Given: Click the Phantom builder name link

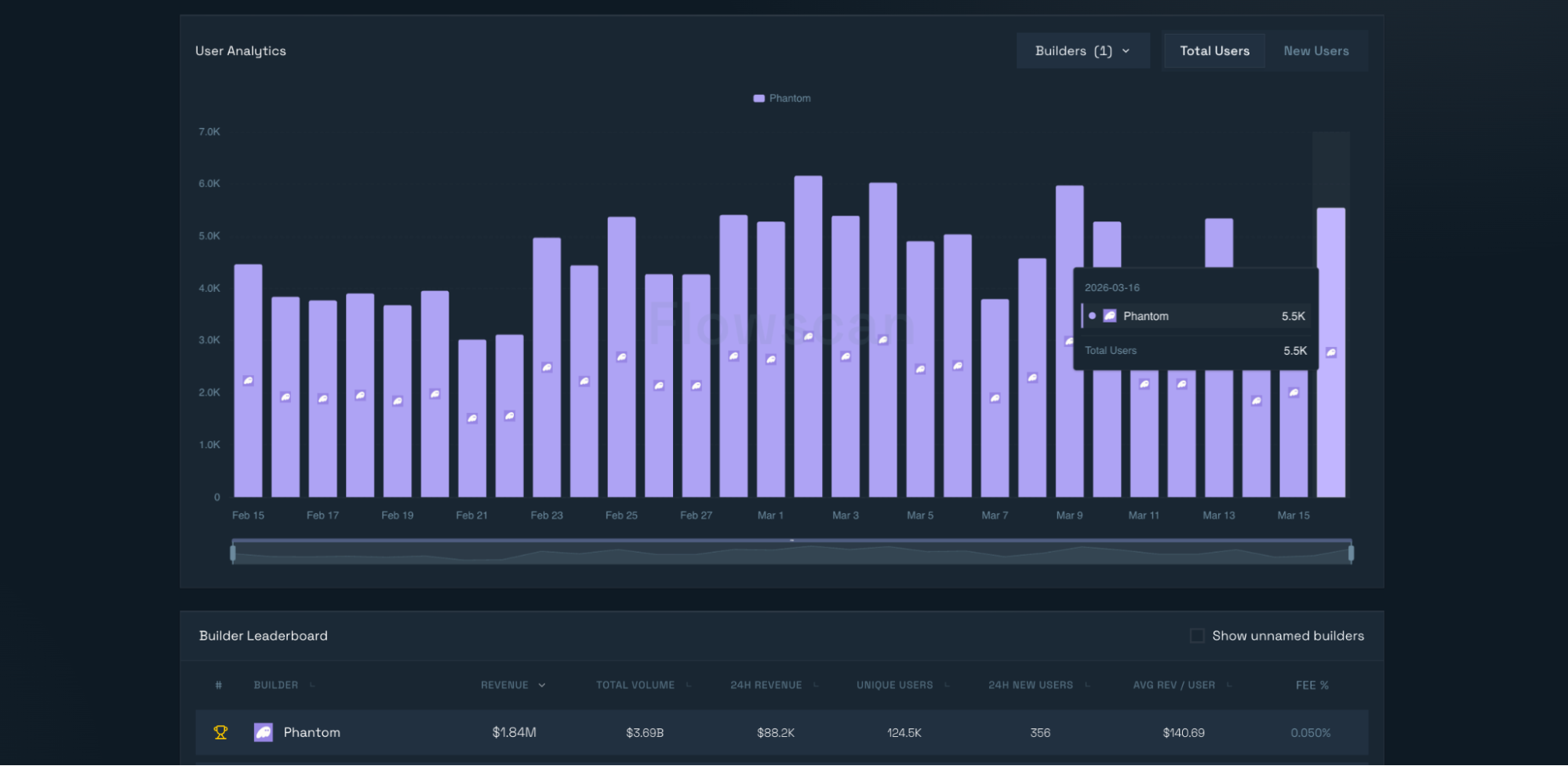Looking at the screenshot, I should pos(311,732).
